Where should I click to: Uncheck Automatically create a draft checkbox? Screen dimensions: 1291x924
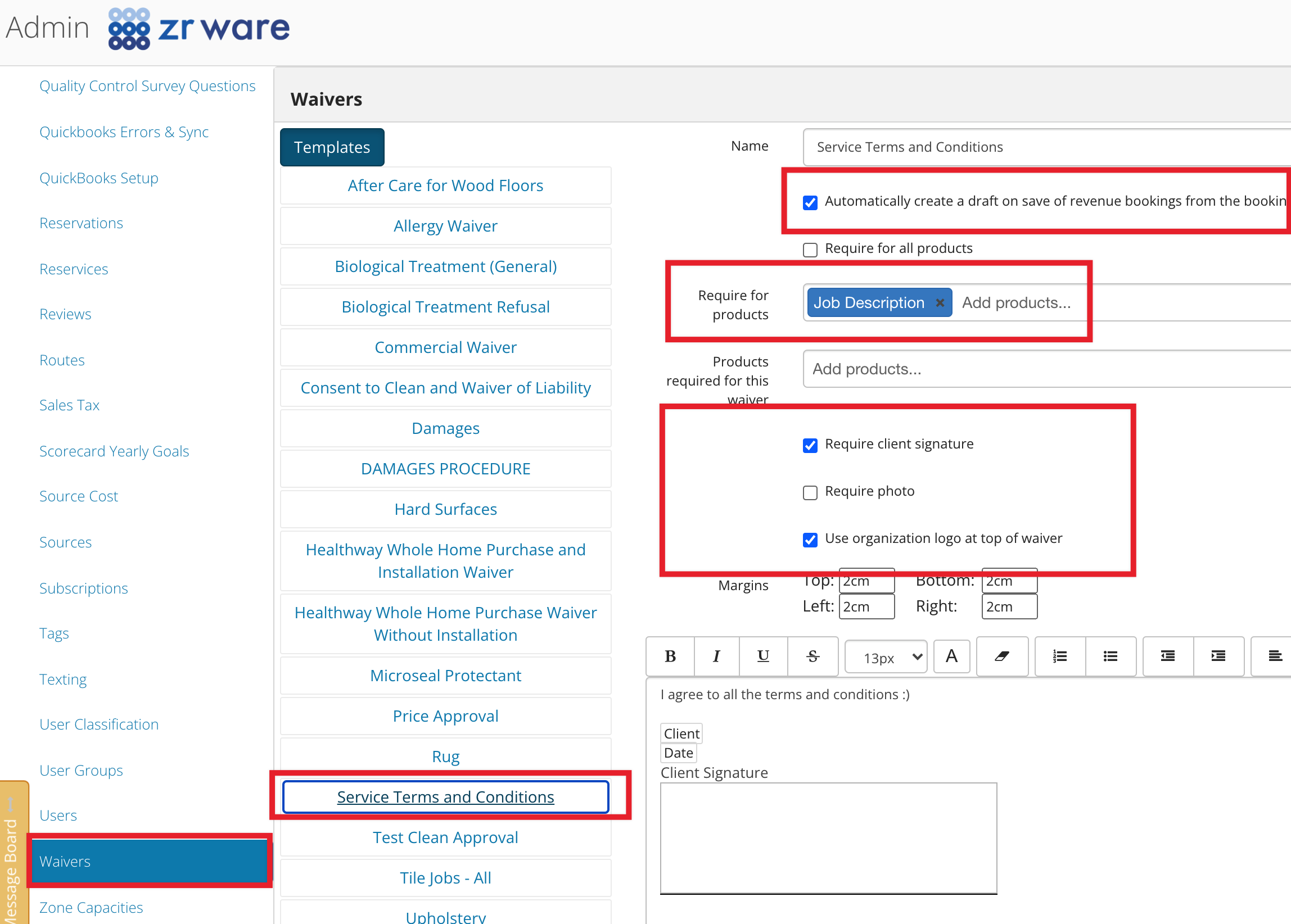pyautogui.click(x=810, y=202)
